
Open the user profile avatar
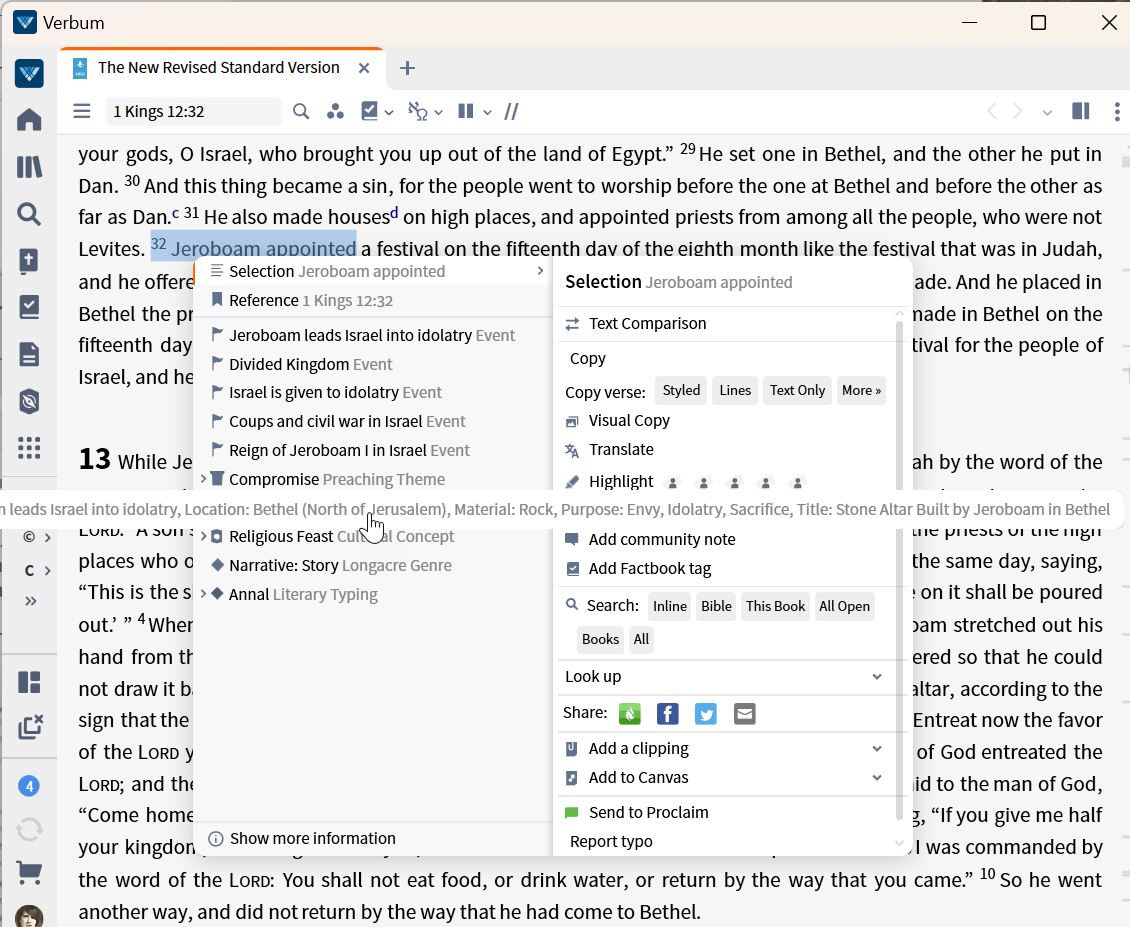pyautogui.click(x=29, y=916)
